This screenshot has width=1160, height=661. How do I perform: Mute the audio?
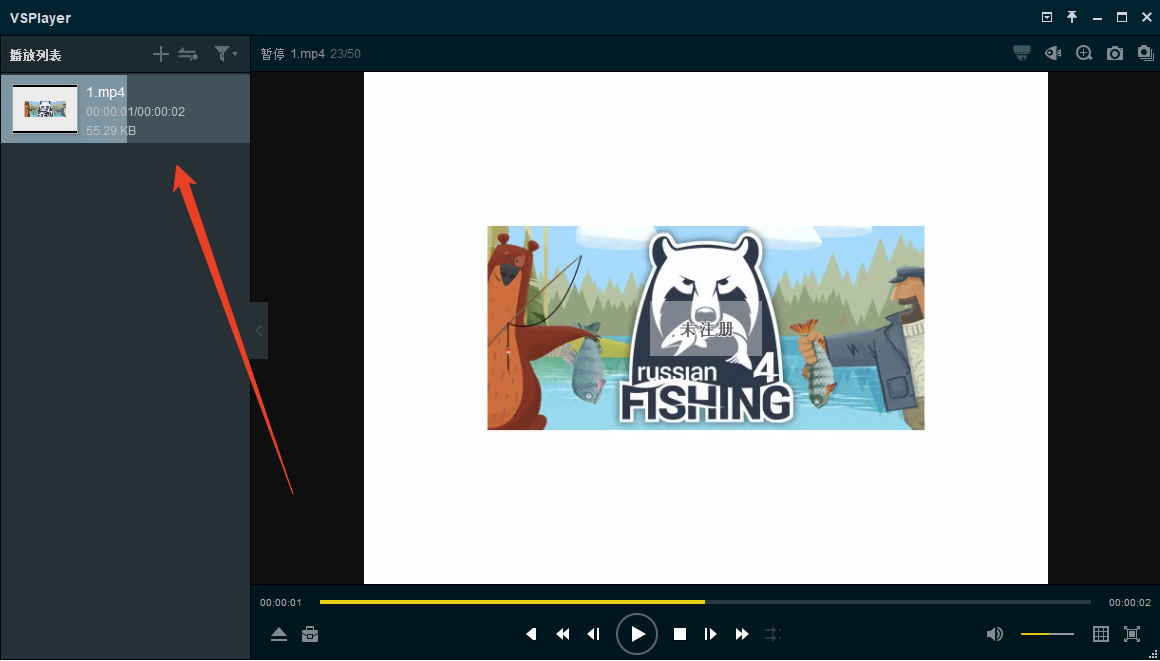coord(995,634)
